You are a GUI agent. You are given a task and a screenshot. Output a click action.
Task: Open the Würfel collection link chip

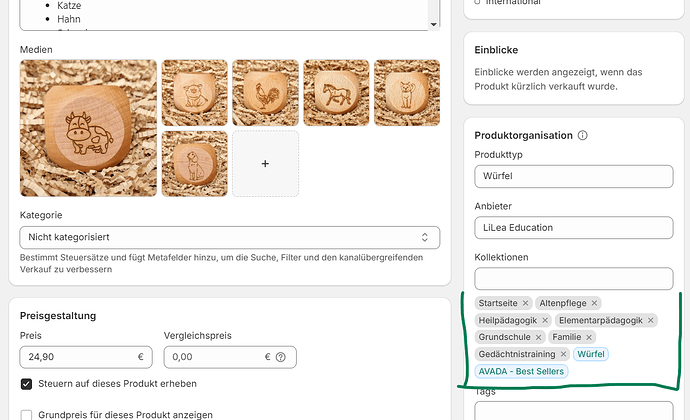tap(591, 354)
